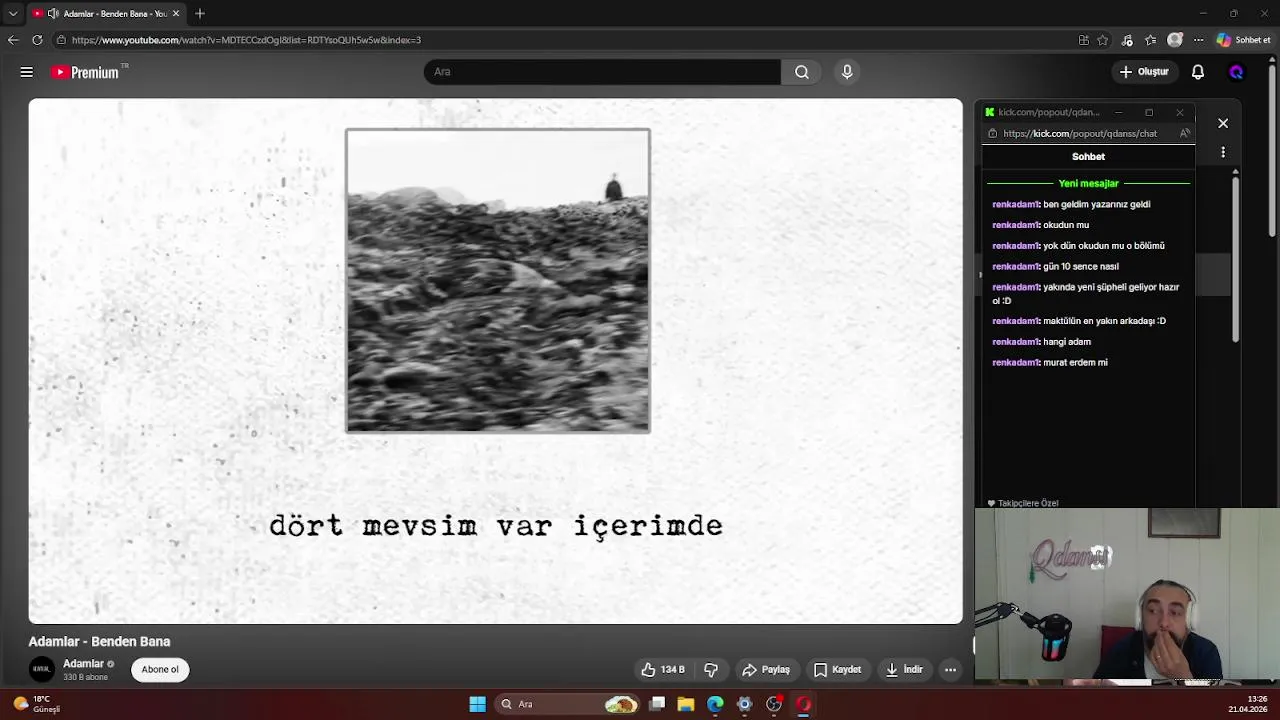This screenshot has width=1280, height=720.
Task: Close the Adamlar - Benden Bana tab
Action: click(176, 13)
